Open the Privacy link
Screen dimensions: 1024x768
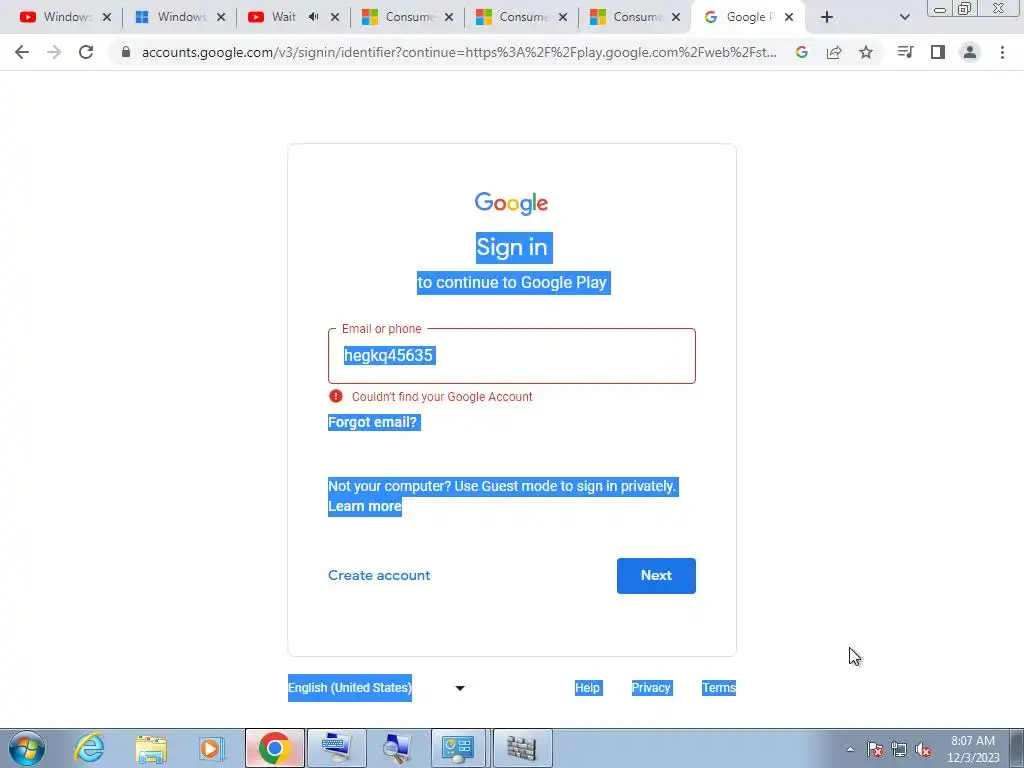[650, 688]
